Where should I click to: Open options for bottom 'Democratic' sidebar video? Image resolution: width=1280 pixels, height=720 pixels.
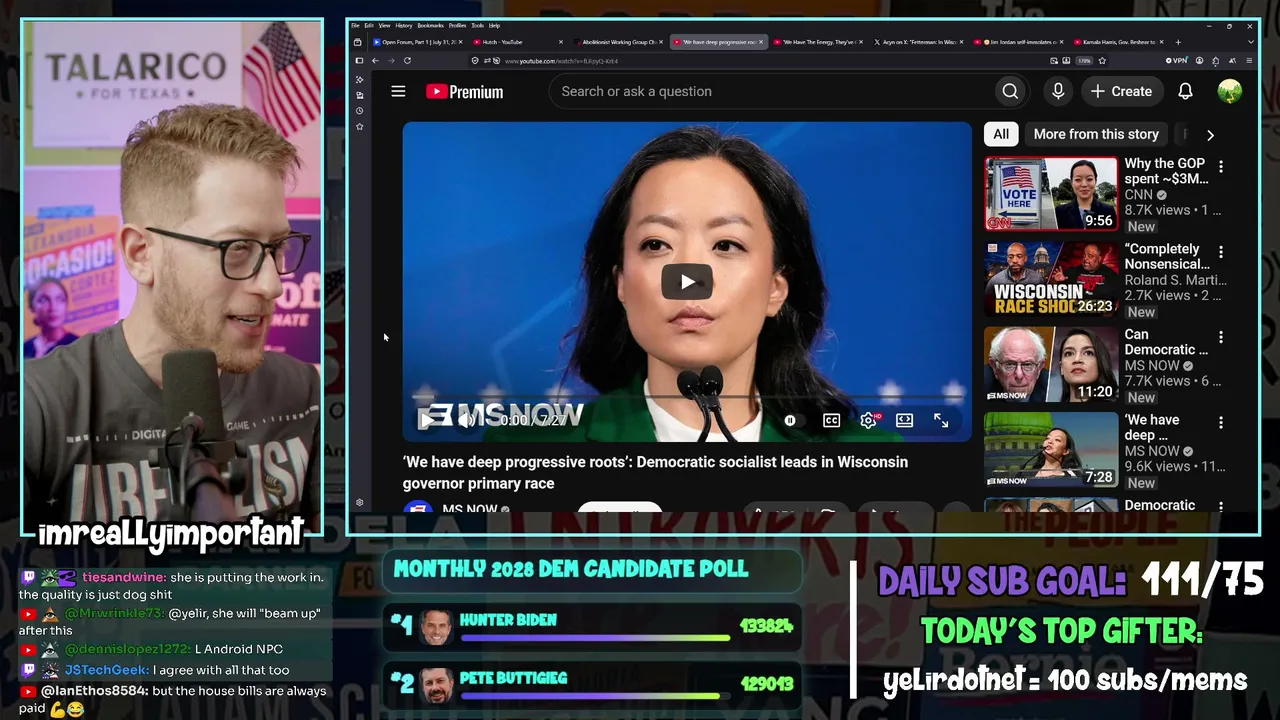coord(1220,506)
